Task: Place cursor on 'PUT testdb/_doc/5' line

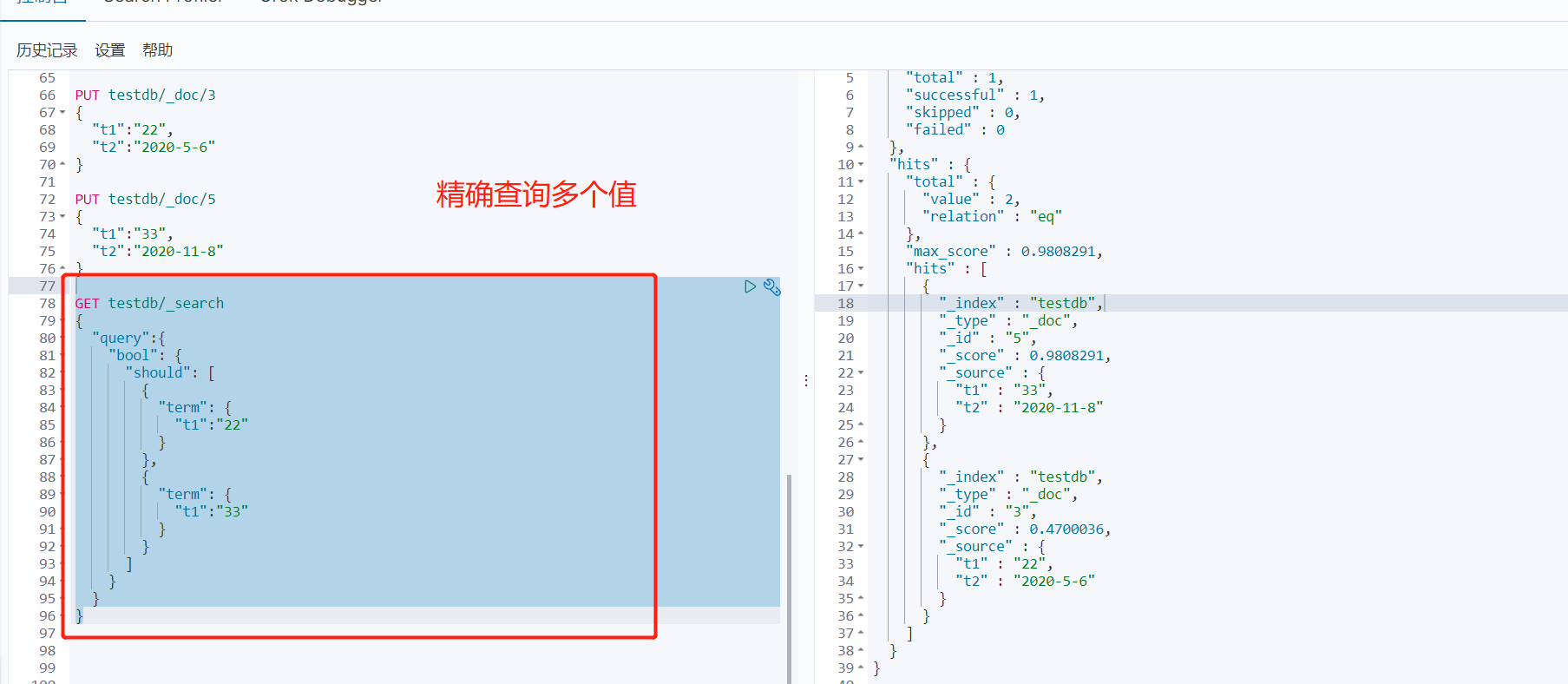Action: (x=145, y=200)
